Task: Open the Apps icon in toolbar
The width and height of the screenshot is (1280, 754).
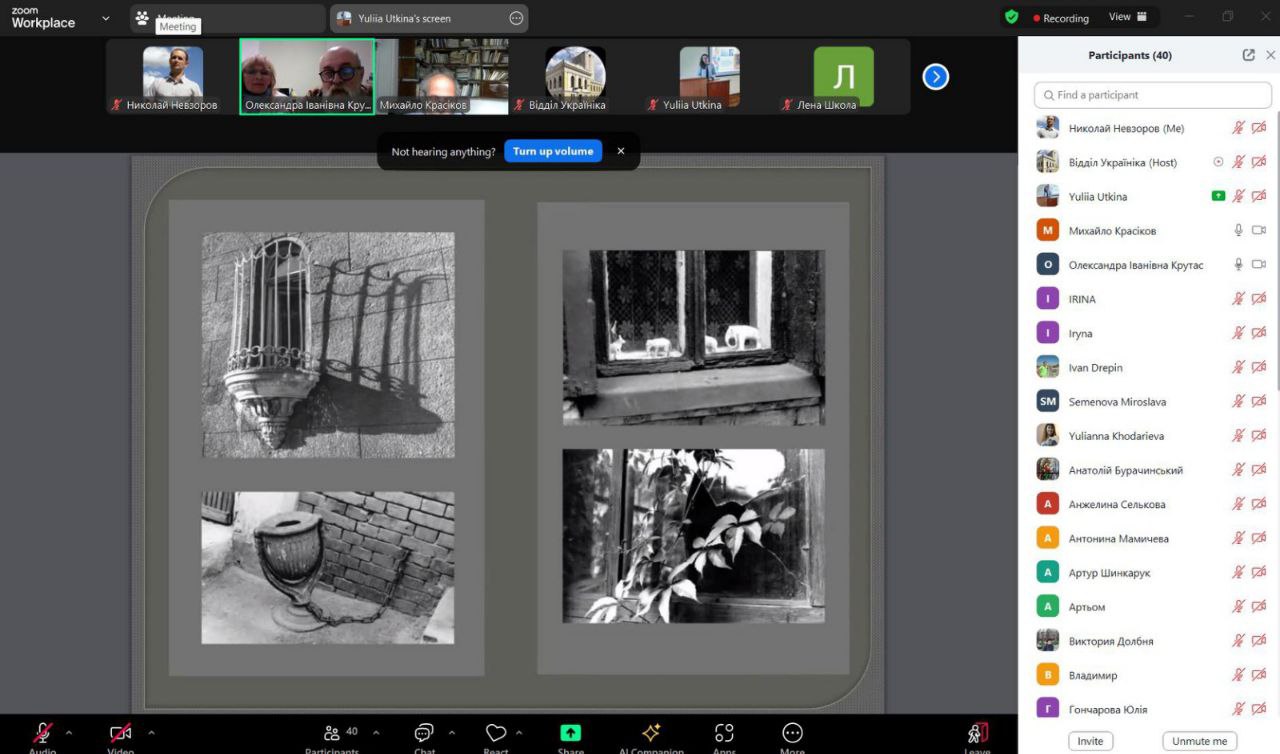Action: (x=724, y=733)
